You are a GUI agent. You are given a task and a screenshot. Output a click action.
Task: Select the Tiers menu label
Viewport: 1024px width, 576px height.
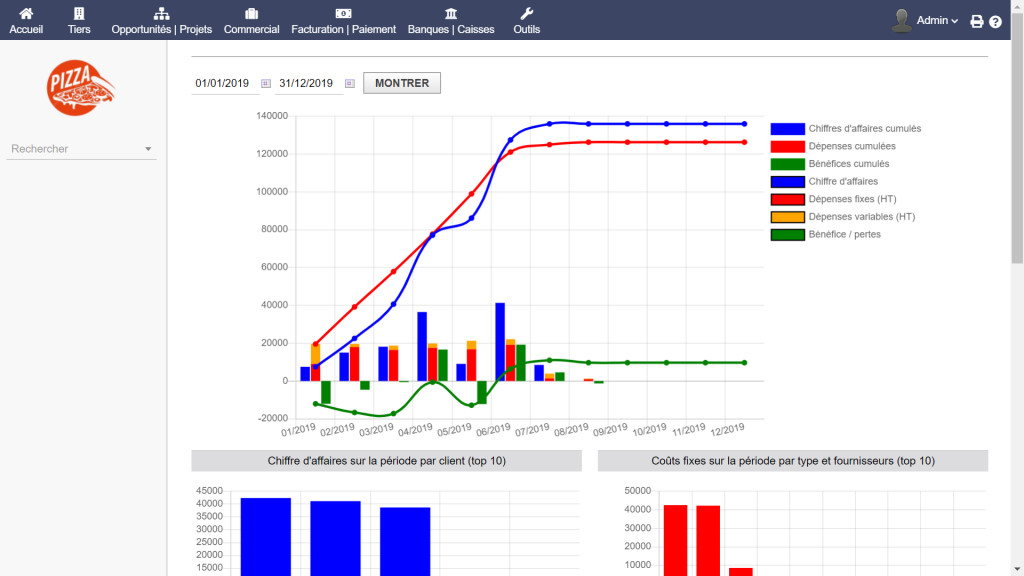[x=79, y=29]
